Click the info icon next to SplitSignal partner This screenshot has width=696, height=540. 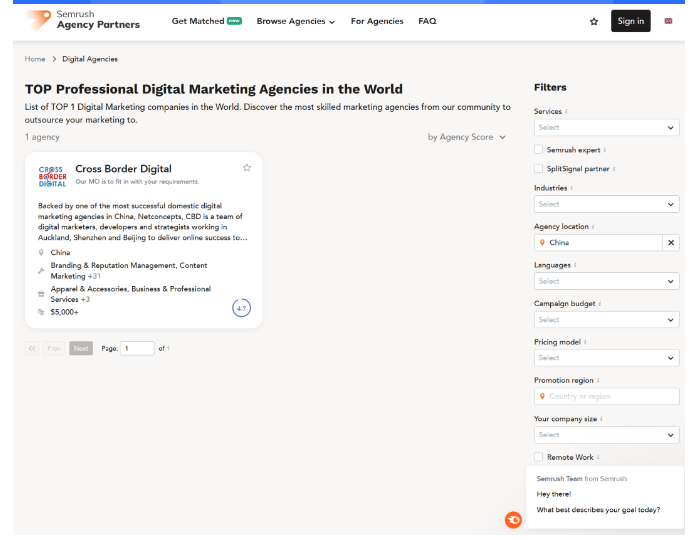614,169
